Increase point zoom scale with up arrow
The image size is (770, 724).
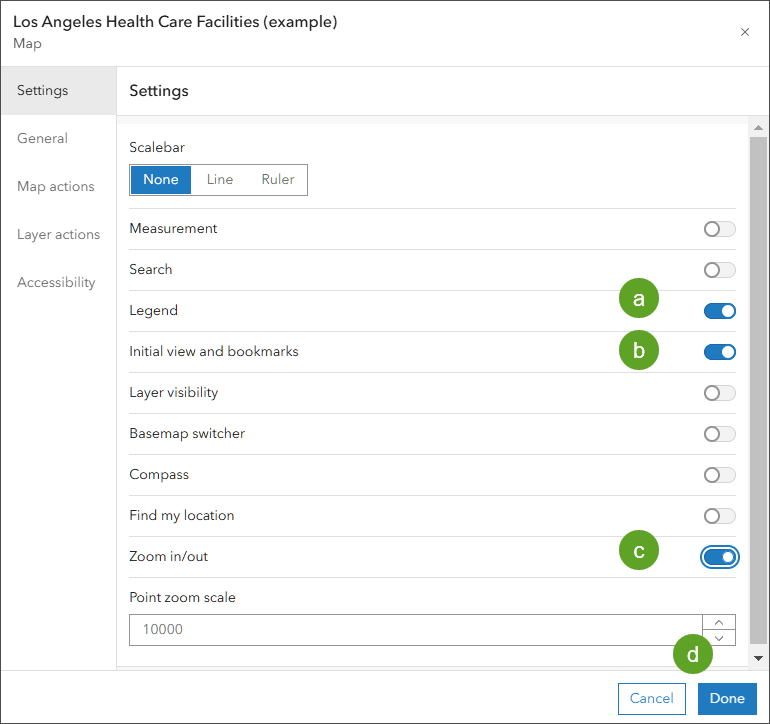coord(719,622)
